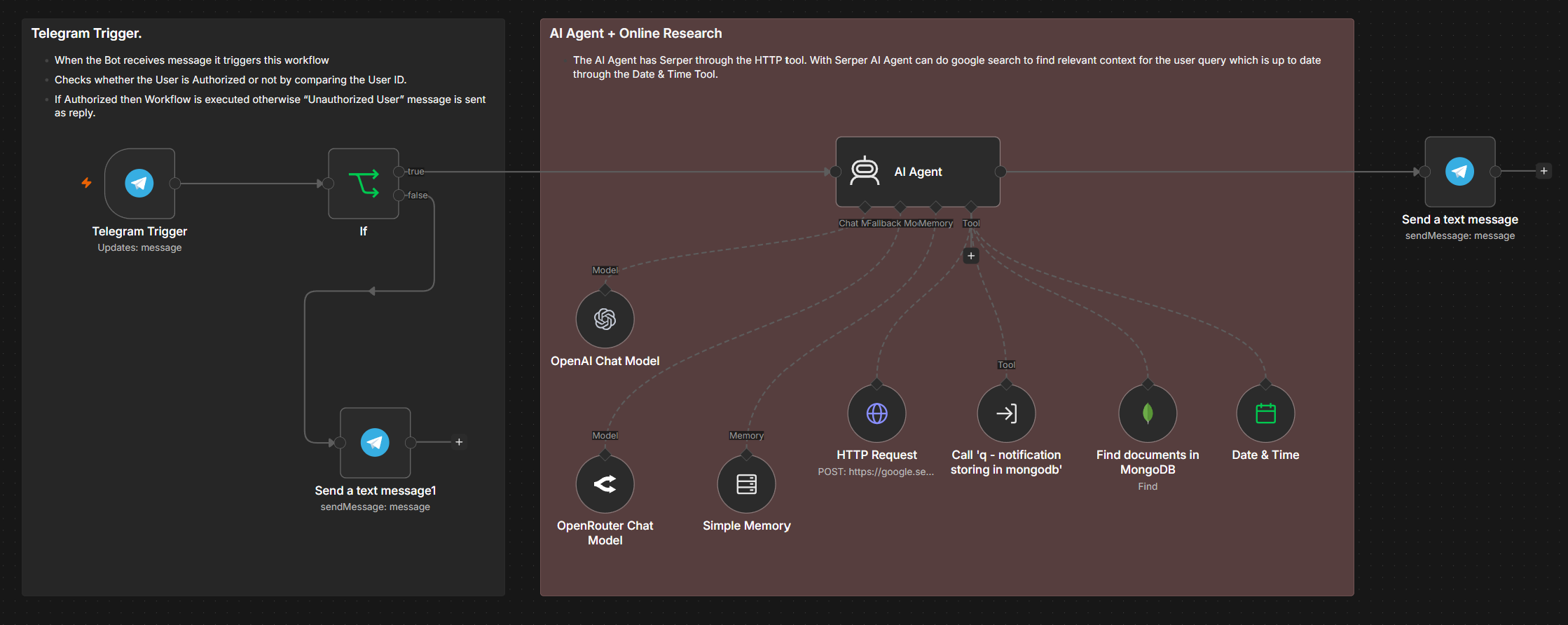This screenshot has height=625, width=1568.
Task: Click "sendMessage: message" under Send a text message1
Action: point(376,507)
